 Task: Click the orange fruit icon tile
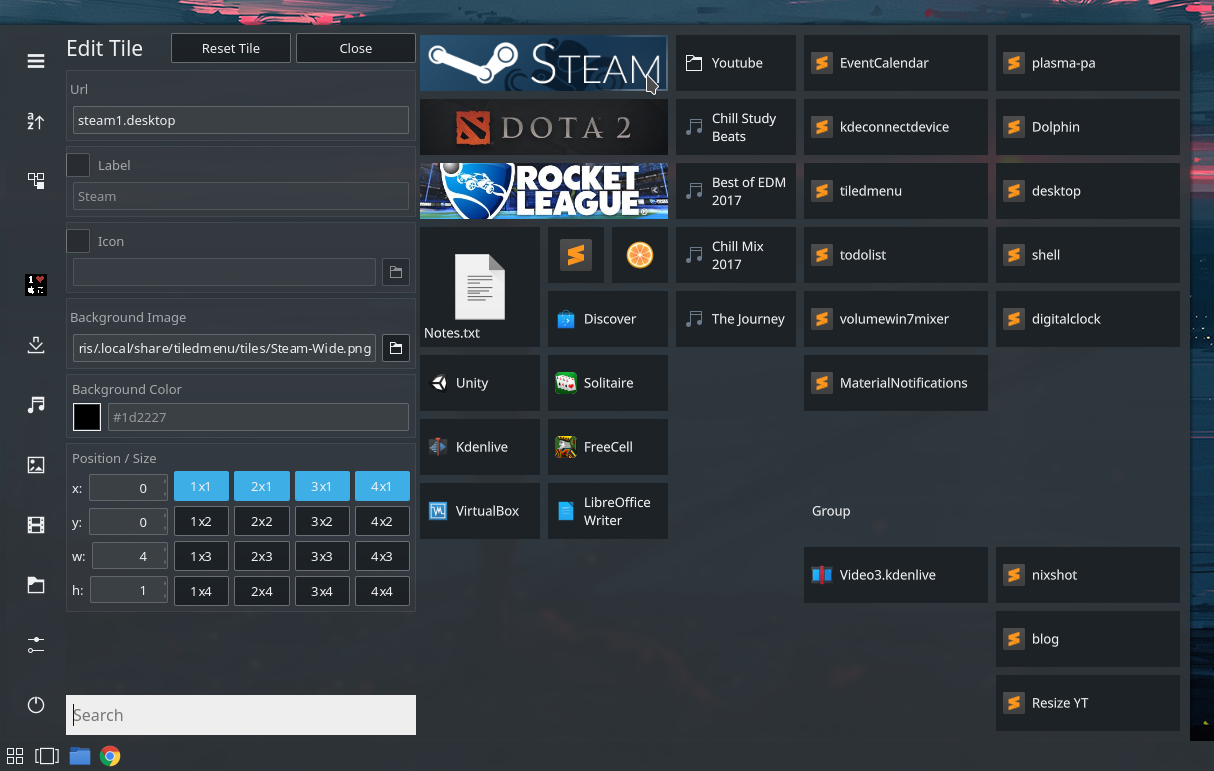[640, 255]
